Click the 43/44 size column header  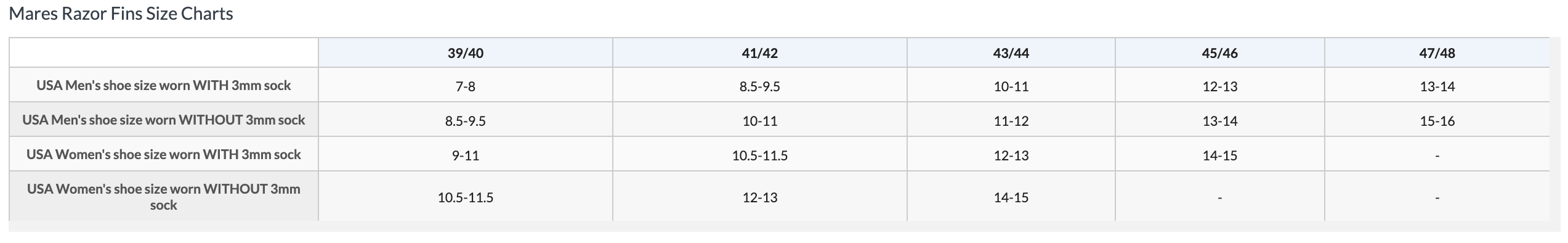[1011, 53]
